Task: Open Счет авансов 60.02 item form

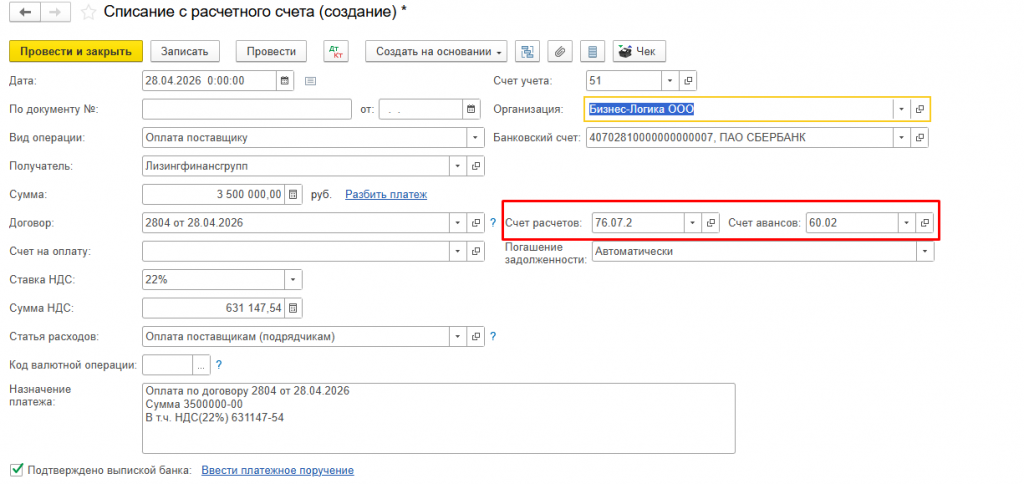Action: [x=925, y=223]
